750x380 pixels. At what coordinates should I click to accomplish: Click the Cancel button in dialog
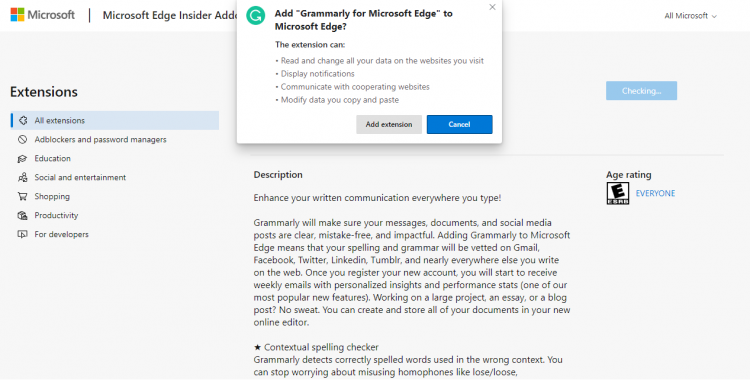(x=459, y=124)
